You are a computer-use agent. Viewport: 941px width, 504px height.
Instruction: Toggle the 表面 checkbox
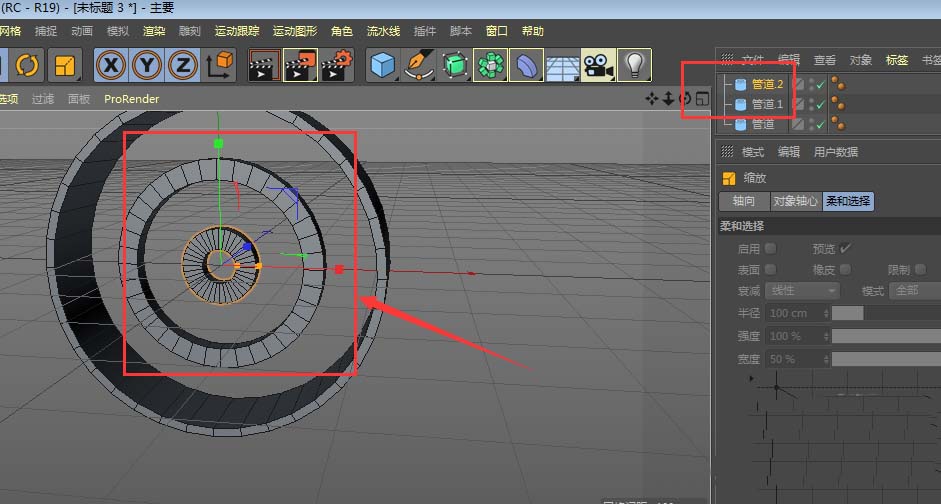[771, 269]
